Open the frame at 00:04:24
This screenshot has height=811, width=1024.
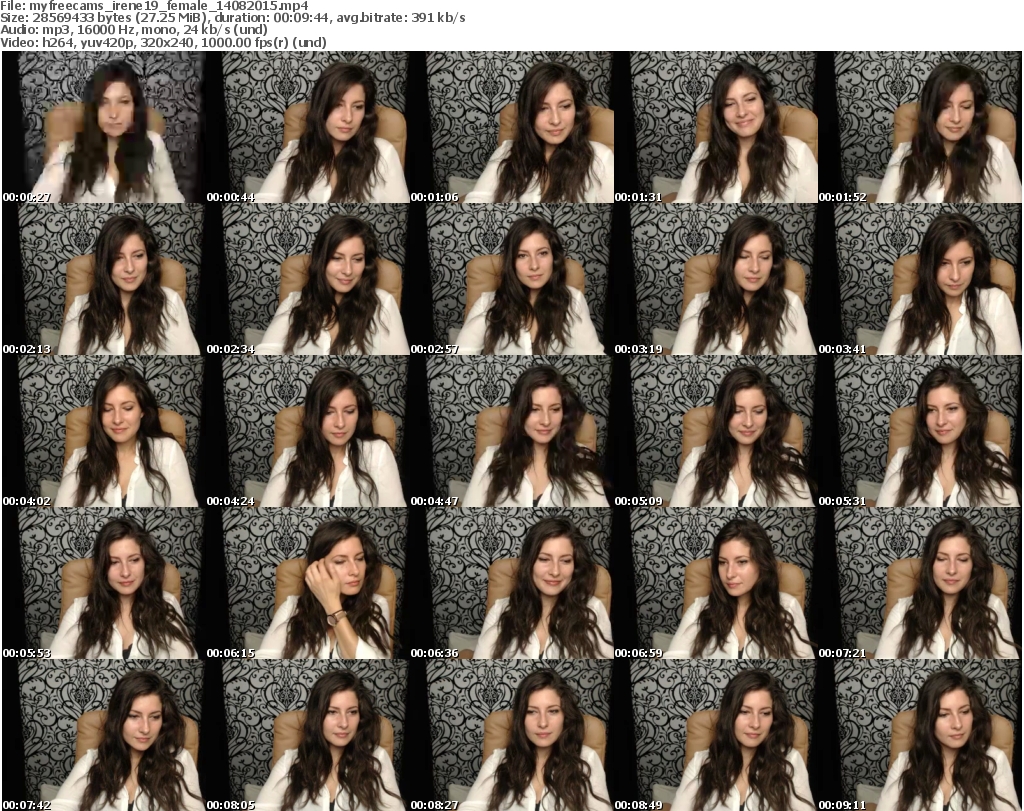[308, 432]
